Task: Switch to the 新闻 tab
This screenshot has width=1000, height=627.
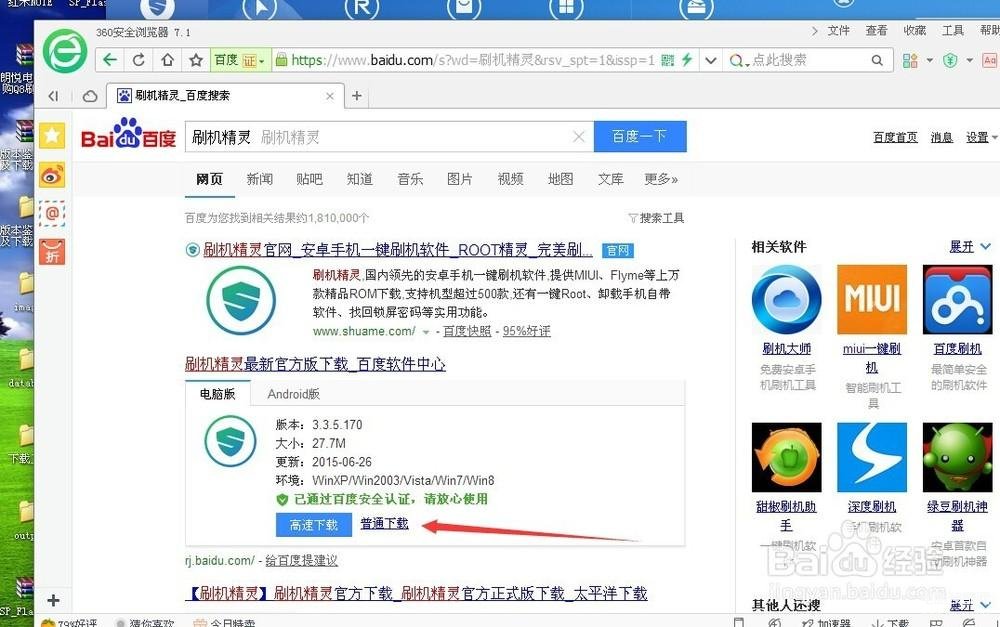Action: 260,179
